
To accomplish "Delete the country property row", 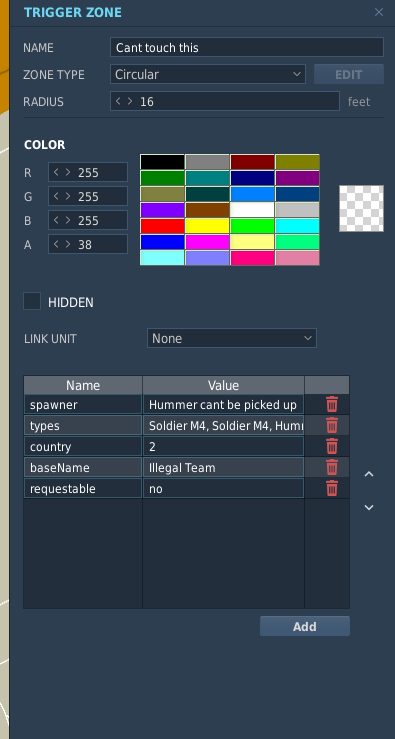I will coord(332,446).
